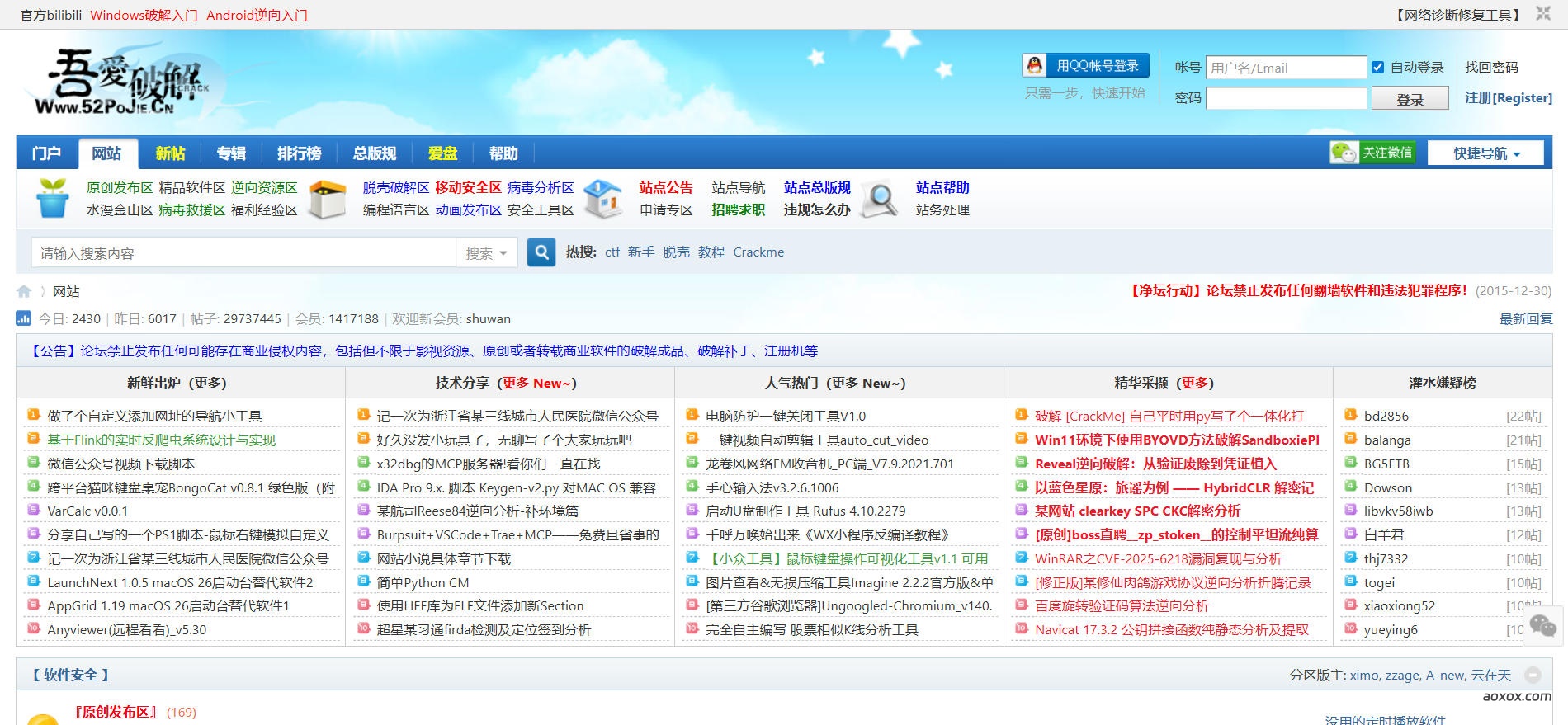Open the 原创发布区 category link
1568x725 pixels.
120,188
